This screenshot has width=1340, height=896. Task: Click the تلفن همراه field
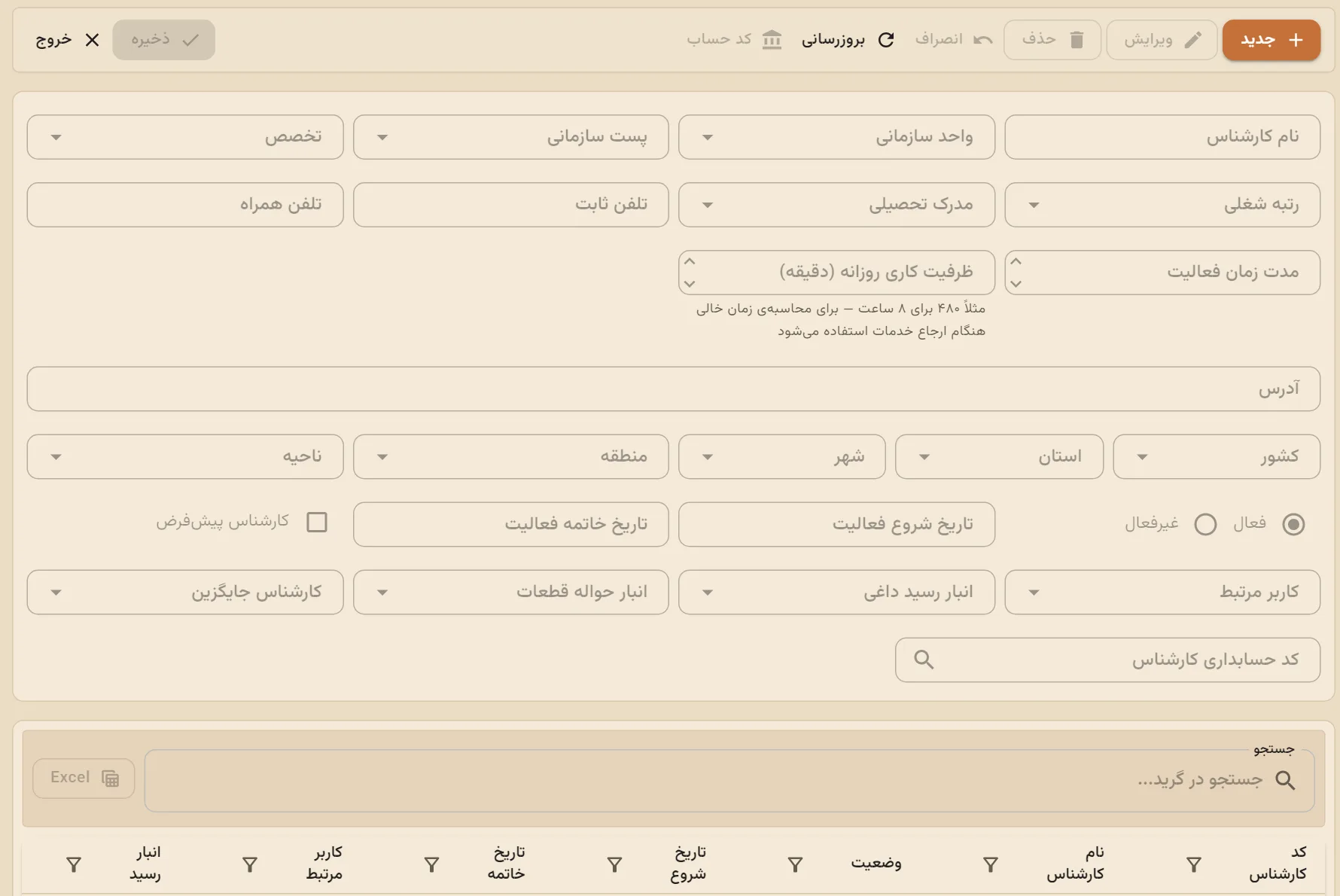(x=185, y=205)
